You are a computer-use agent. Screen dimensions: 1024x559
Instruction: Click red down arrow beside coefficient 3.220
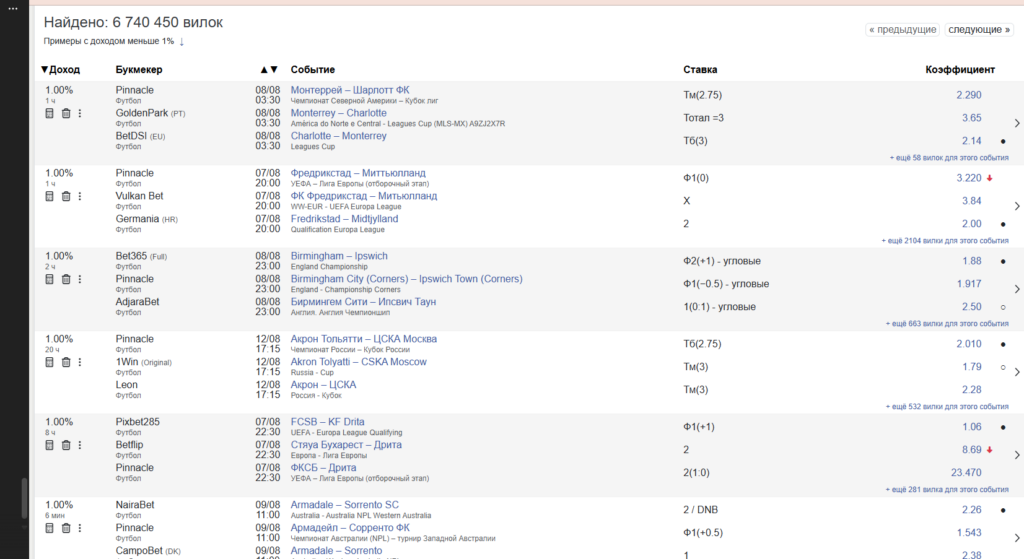point(990,178)
